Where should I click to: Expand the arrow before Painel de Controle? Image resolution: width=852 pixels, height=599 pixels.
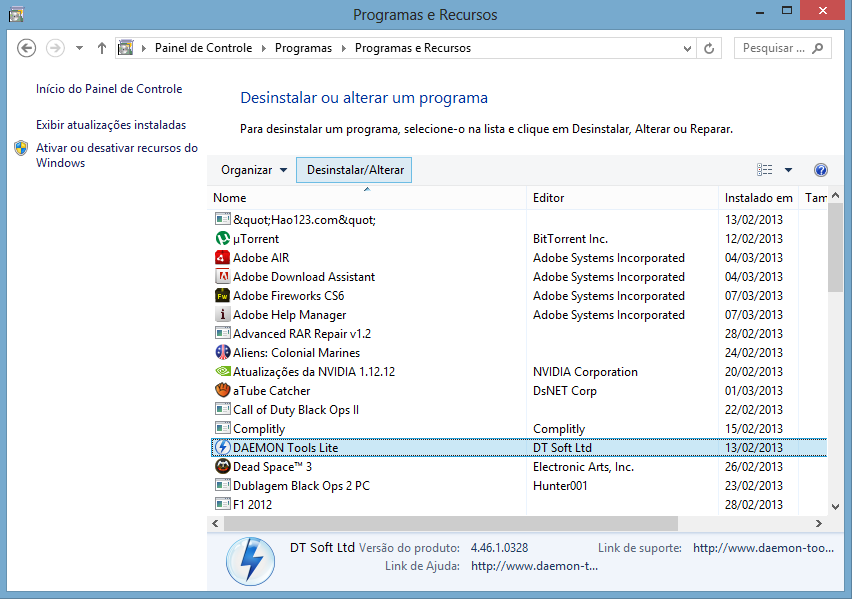point(144,48)
